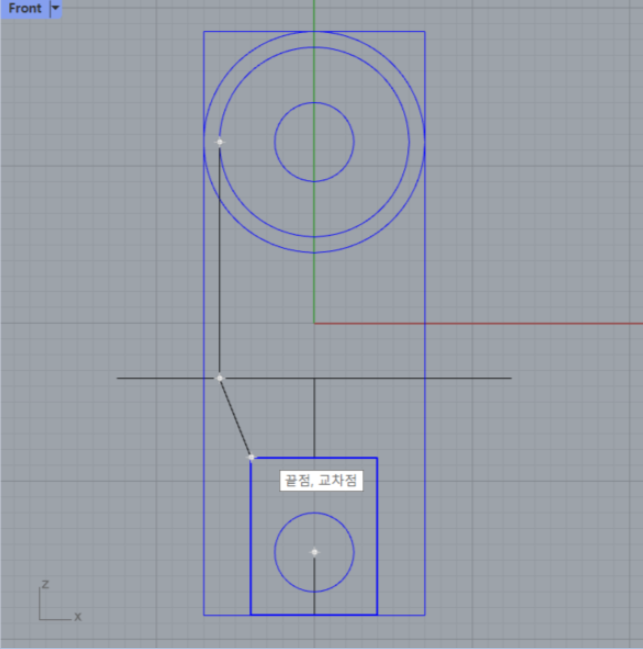Click the endpoint snap on the inner circle
The image size is (643, 649).
pos(220,142)
